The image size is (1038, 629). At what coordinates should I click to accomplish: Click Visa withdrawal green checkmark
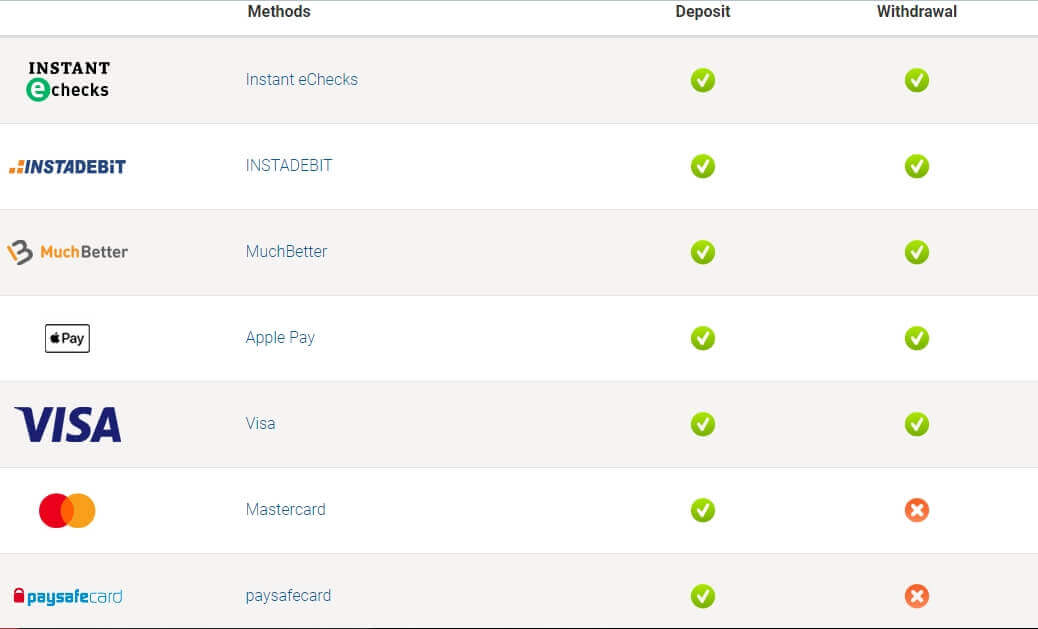tap(916, 424)
